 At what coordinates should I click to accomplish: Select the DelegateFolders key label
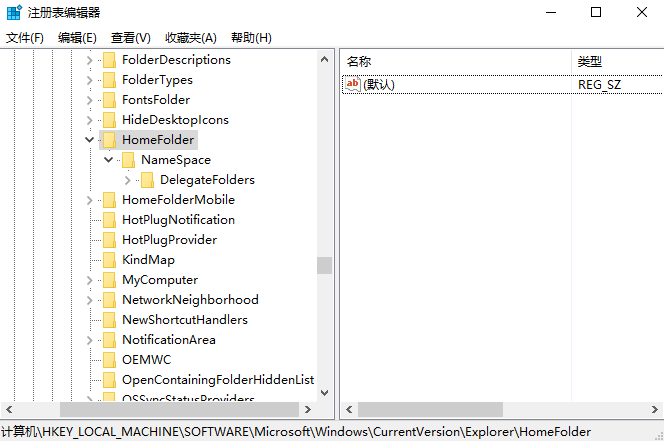[207, 180]
